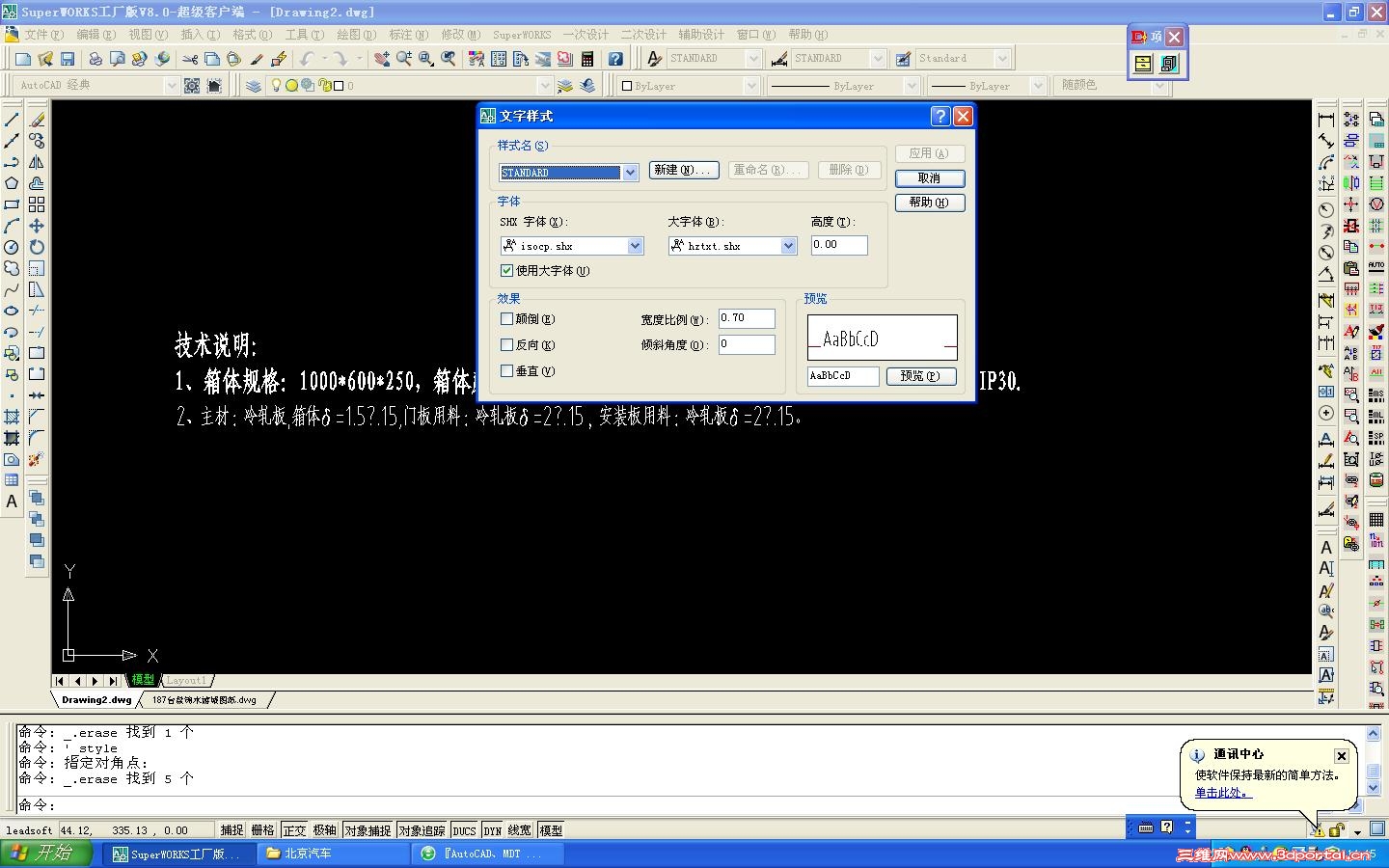Open the 文件 menu
Image resolution: width=1389 pixels, height=868 pixels.
pyautogui.click(x=43, y=35)
